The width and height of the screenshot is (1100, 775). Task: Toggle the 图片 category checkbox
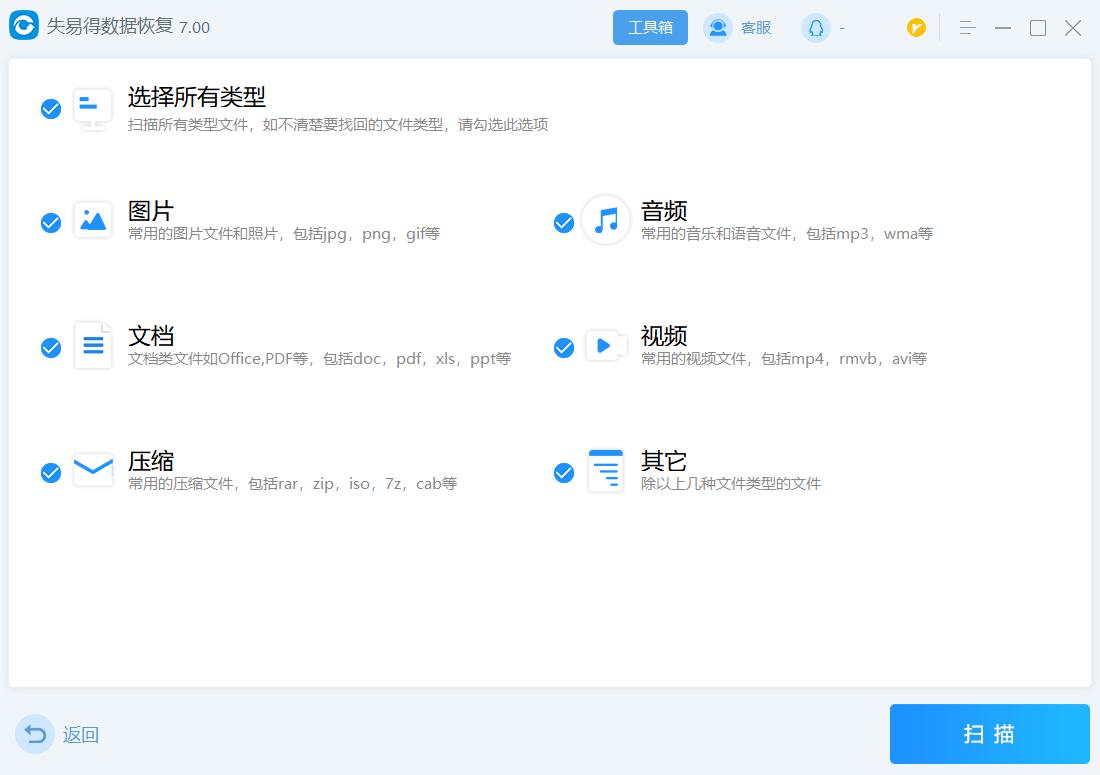click(x=51, y=223)
